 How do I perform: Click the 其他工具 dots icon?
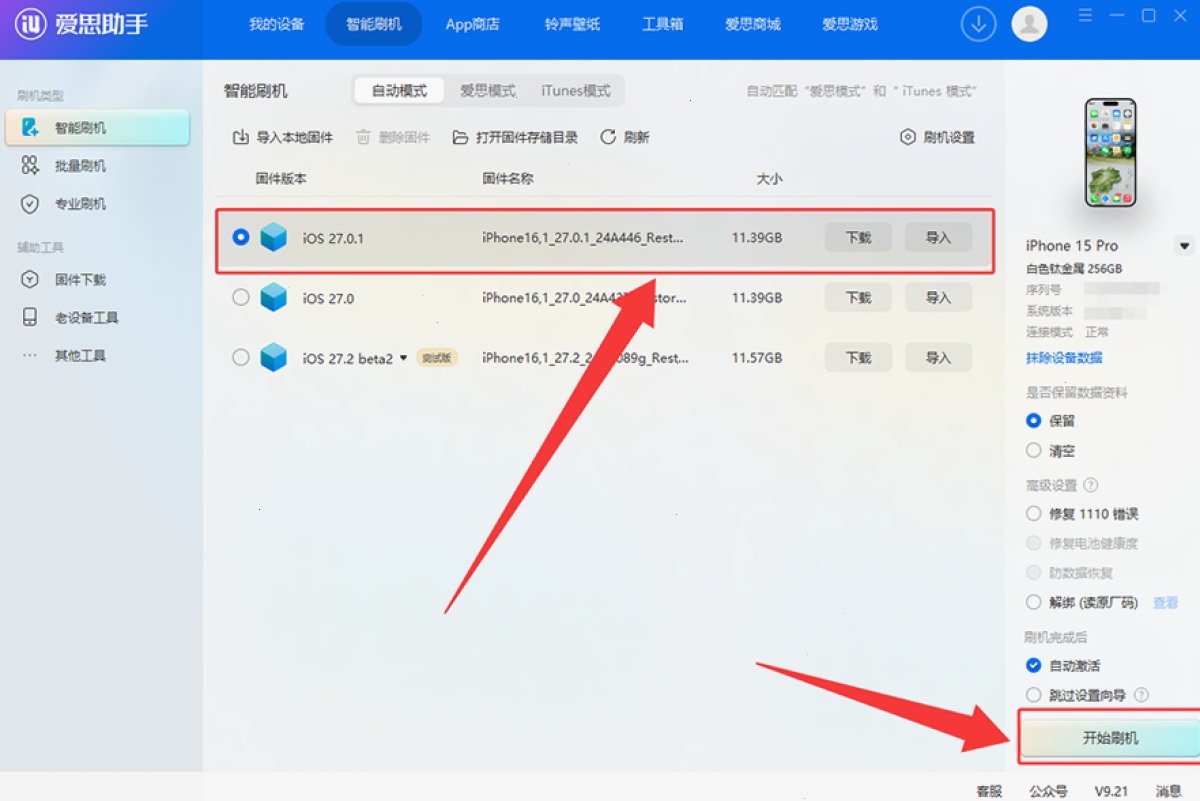30,355
